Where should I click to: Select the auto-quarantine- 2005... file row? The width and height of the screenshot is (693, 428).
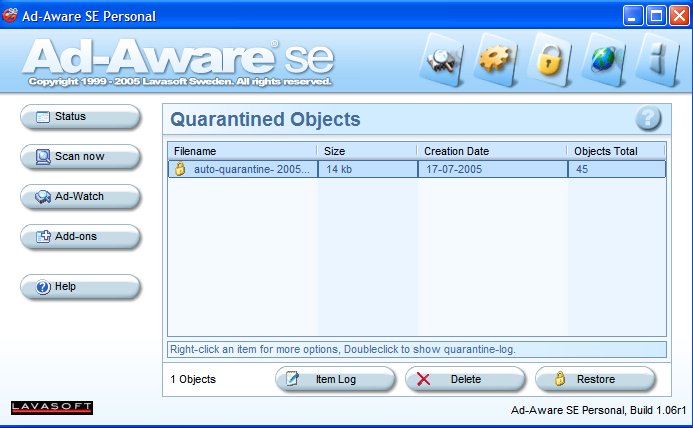click(x=417, y=169)
